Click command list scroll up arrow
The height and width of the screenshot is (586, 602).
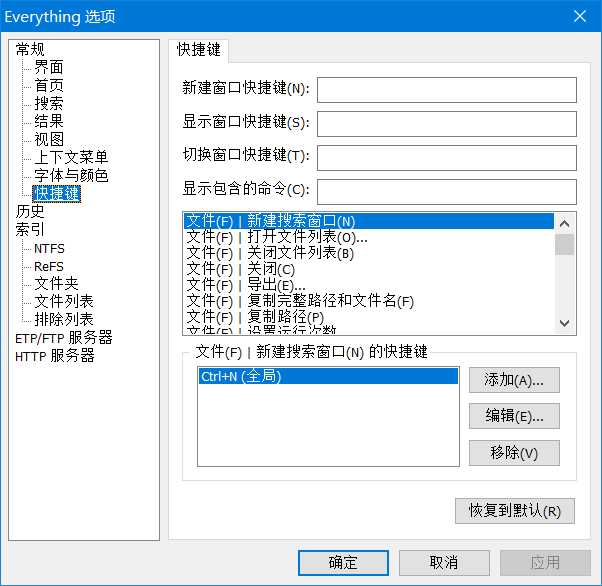click(564, 223)
